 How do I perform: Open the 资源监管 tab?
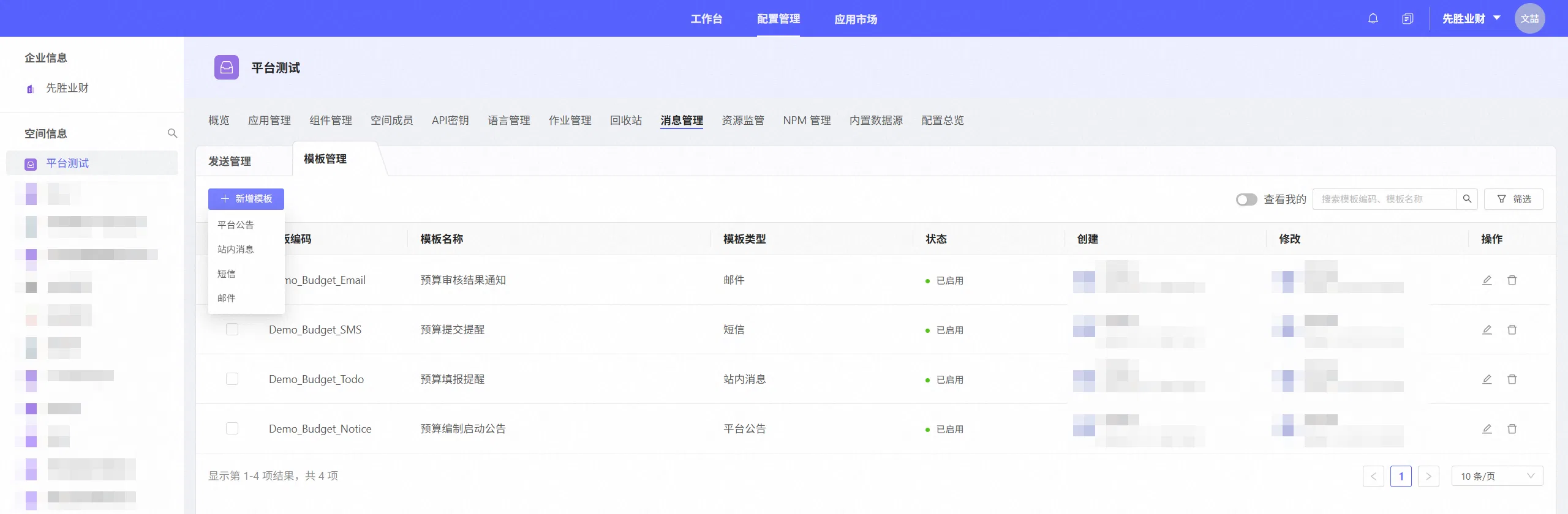743,121
